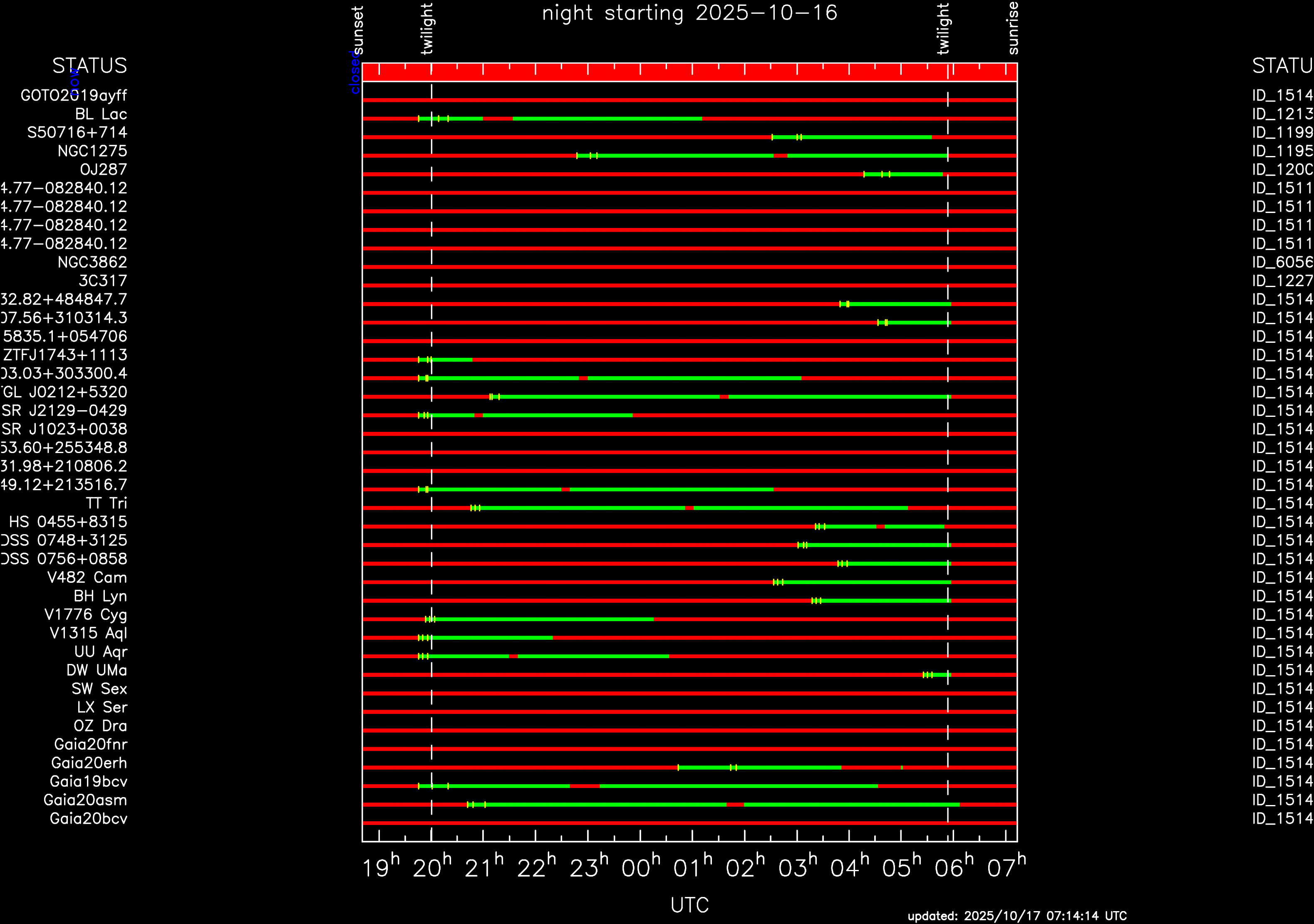The image size is (1314, 924).
Task: Select the OJ287 row label
Action: (x=103, y=169)
